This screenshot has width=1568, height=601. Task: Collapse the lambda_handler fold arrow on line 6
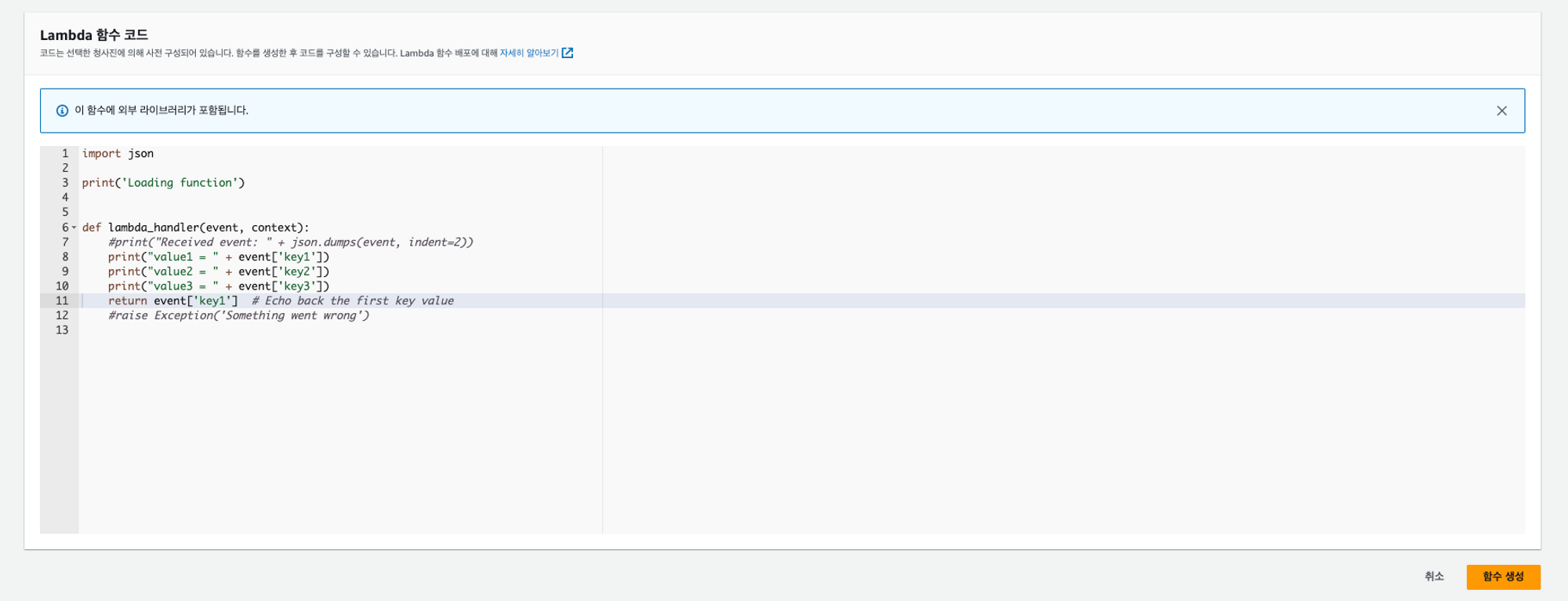coord(74,228)
